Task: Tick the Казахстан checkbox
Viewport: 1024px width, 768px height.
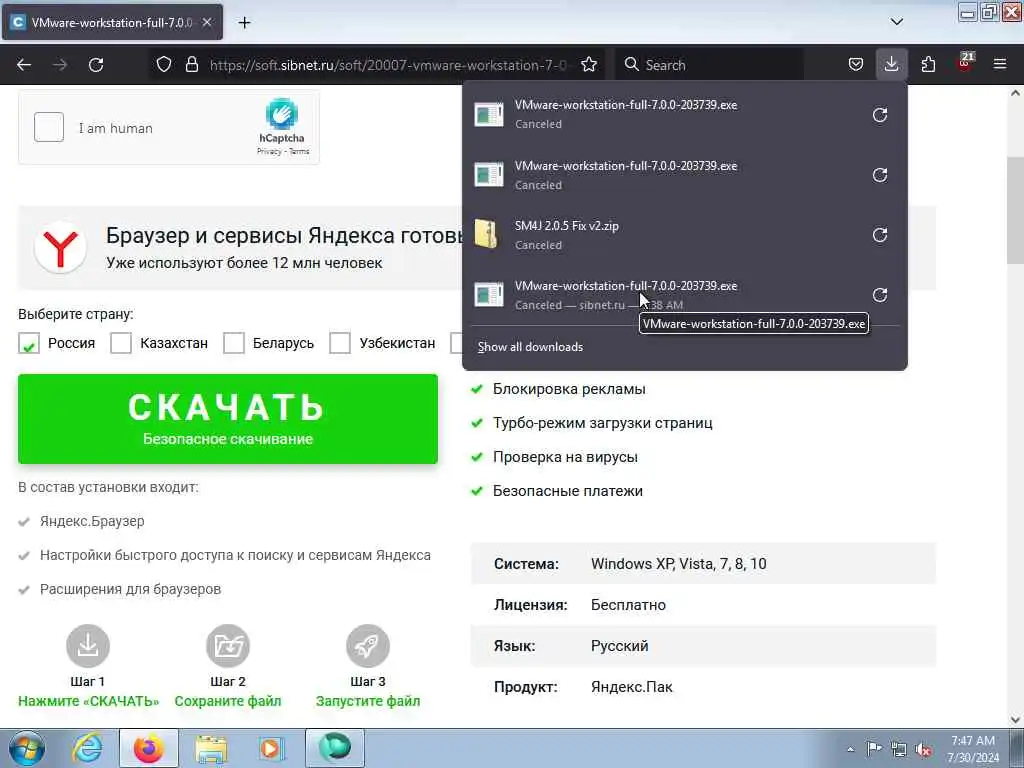Action: [121, 343]
